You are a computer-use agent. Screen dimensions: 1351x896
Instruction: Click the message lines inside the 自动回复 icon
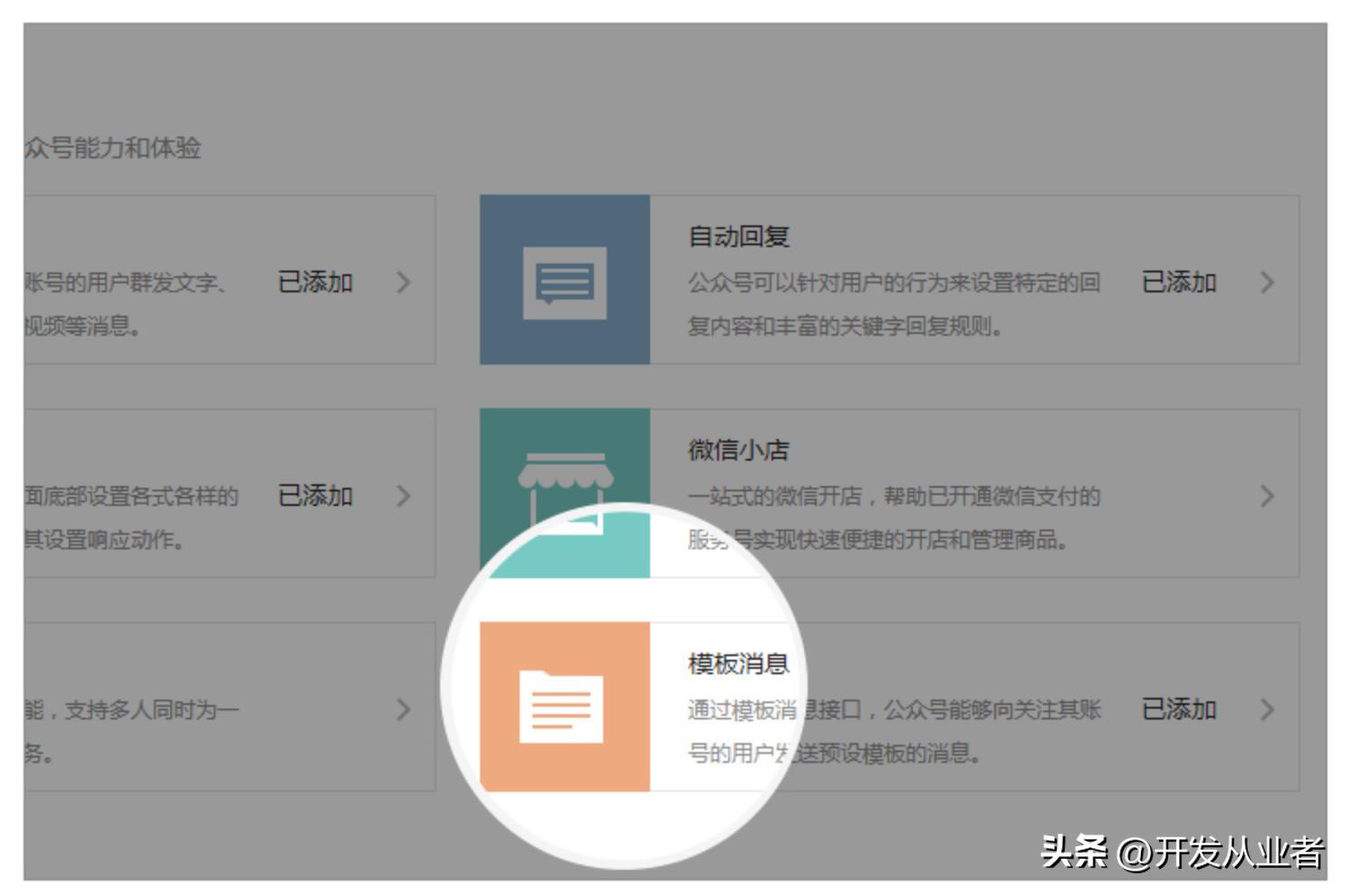point(565,283)
